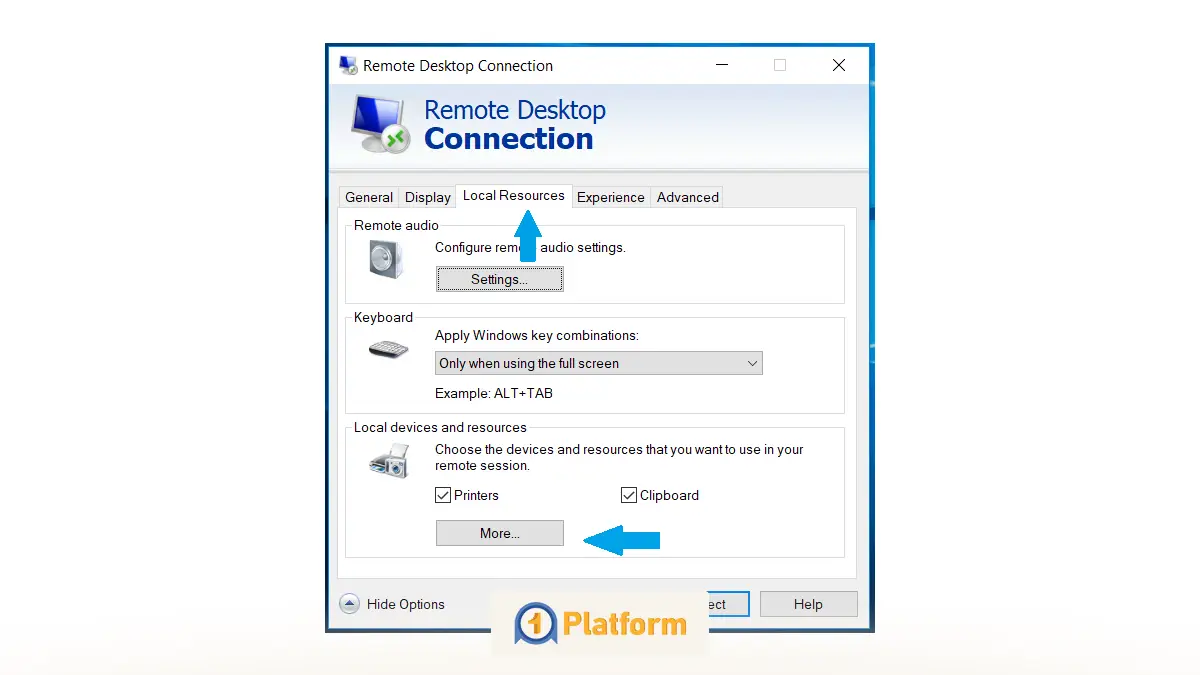This screenshot has width=1200, height=675.
Task: Click the Hide Options arrow circle icon
Action: click(349, 604)
